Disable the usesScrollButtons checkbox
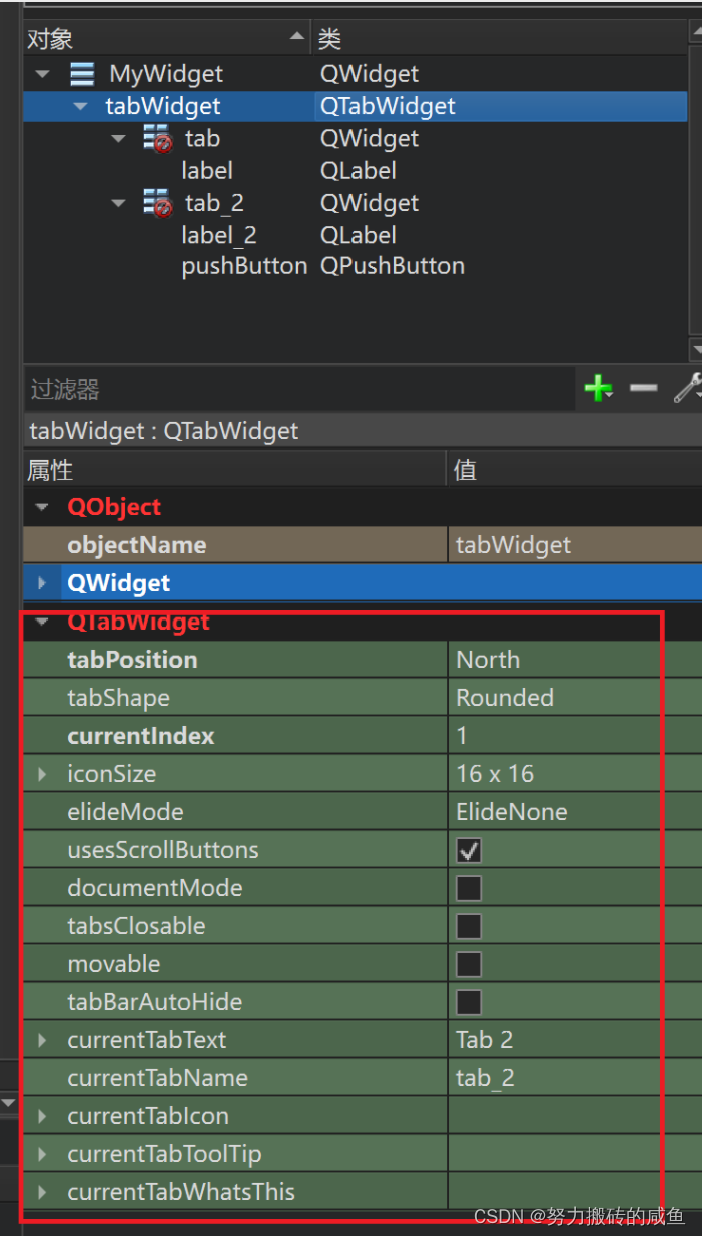The width and height of the screenshot is (702, 1236). click(468, 850)
